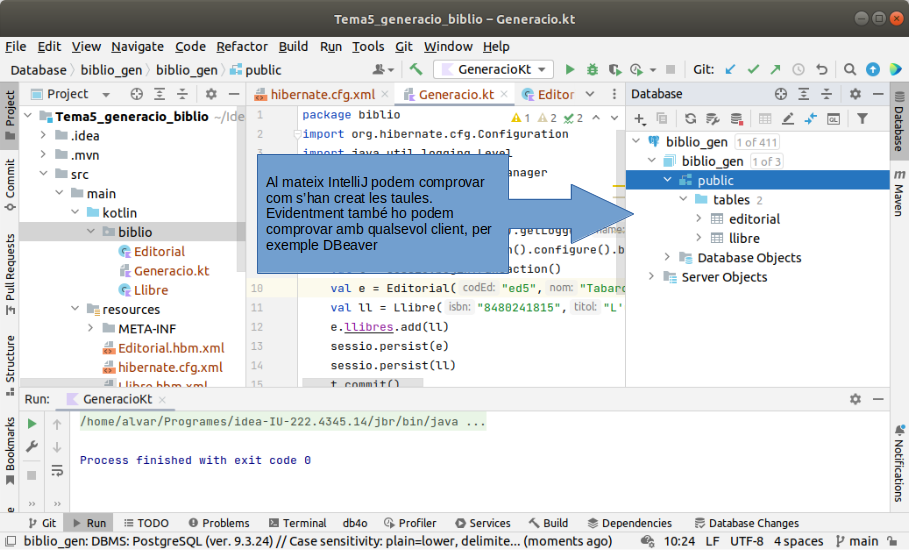Update project via Git blue arrow
This screenshot has width=909, height=550.
[x=730, y=70]
